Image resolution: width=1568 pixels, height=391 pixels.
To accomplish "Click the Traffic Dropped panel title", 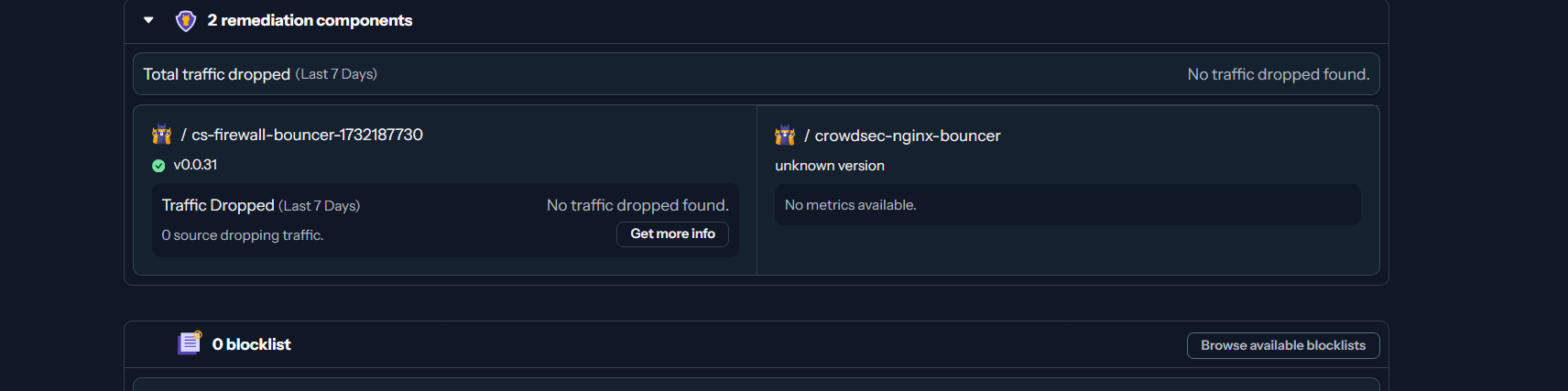I will 218,205.
